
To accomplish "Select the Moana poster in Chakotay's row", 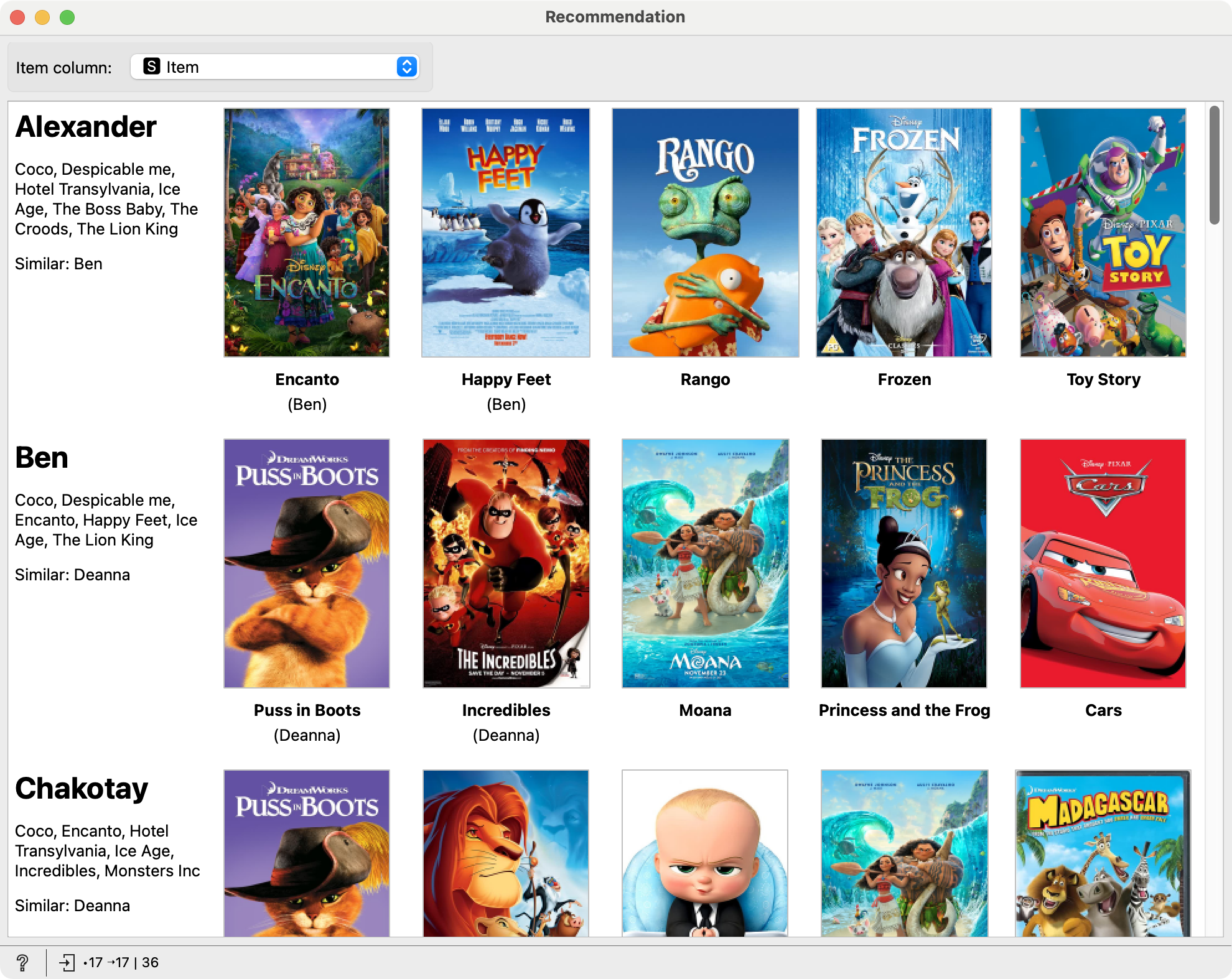I will point(905,853).
